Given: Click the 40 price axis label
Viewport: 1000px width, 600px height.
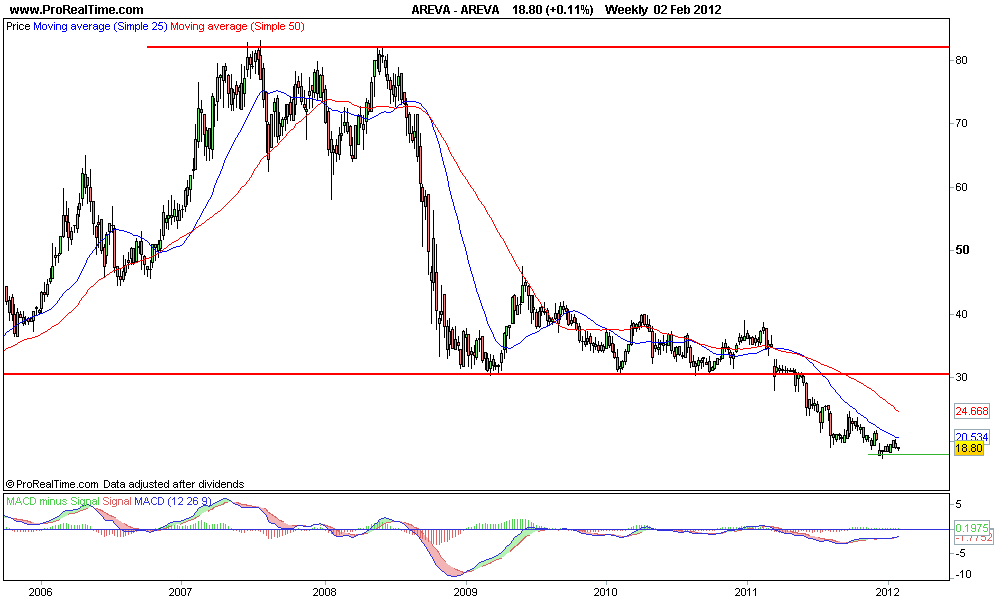Looking at the screenshot, I should coord(961,314).
